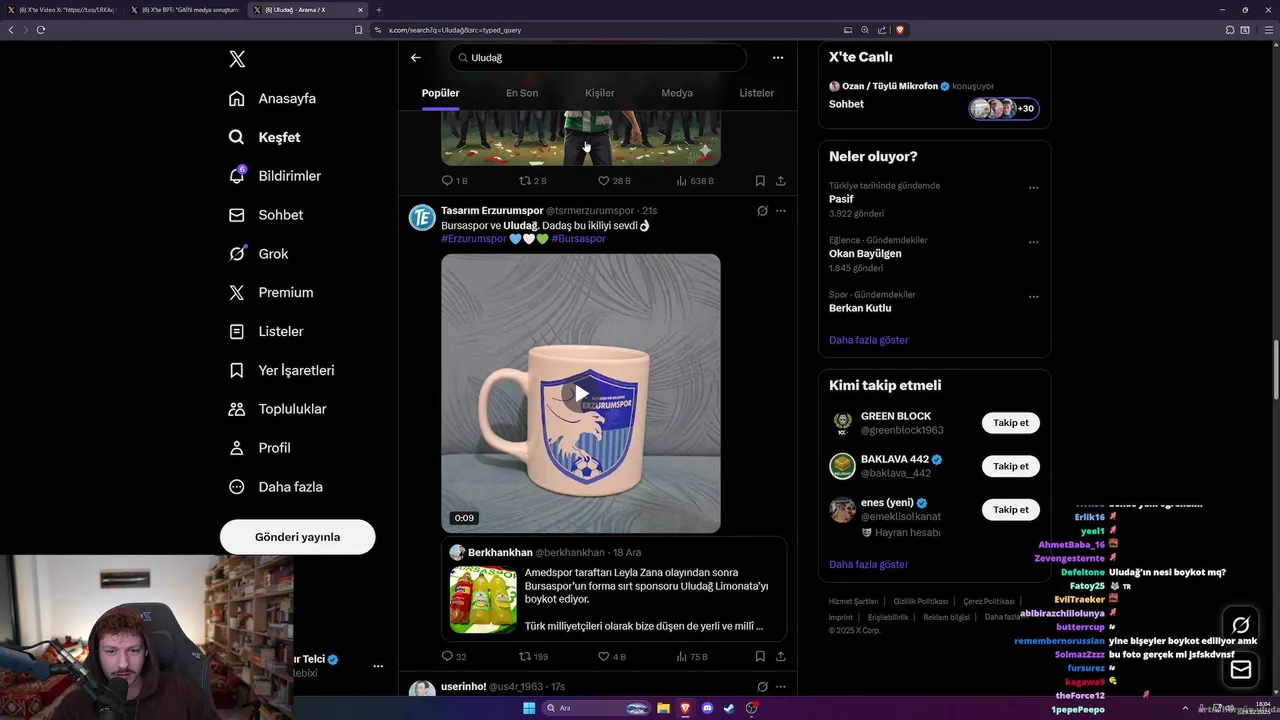The width and height of the screenshot is (1280, 720).
Task: Follow enes (yeni) with Takip et
Action: tap(1010, 509)
